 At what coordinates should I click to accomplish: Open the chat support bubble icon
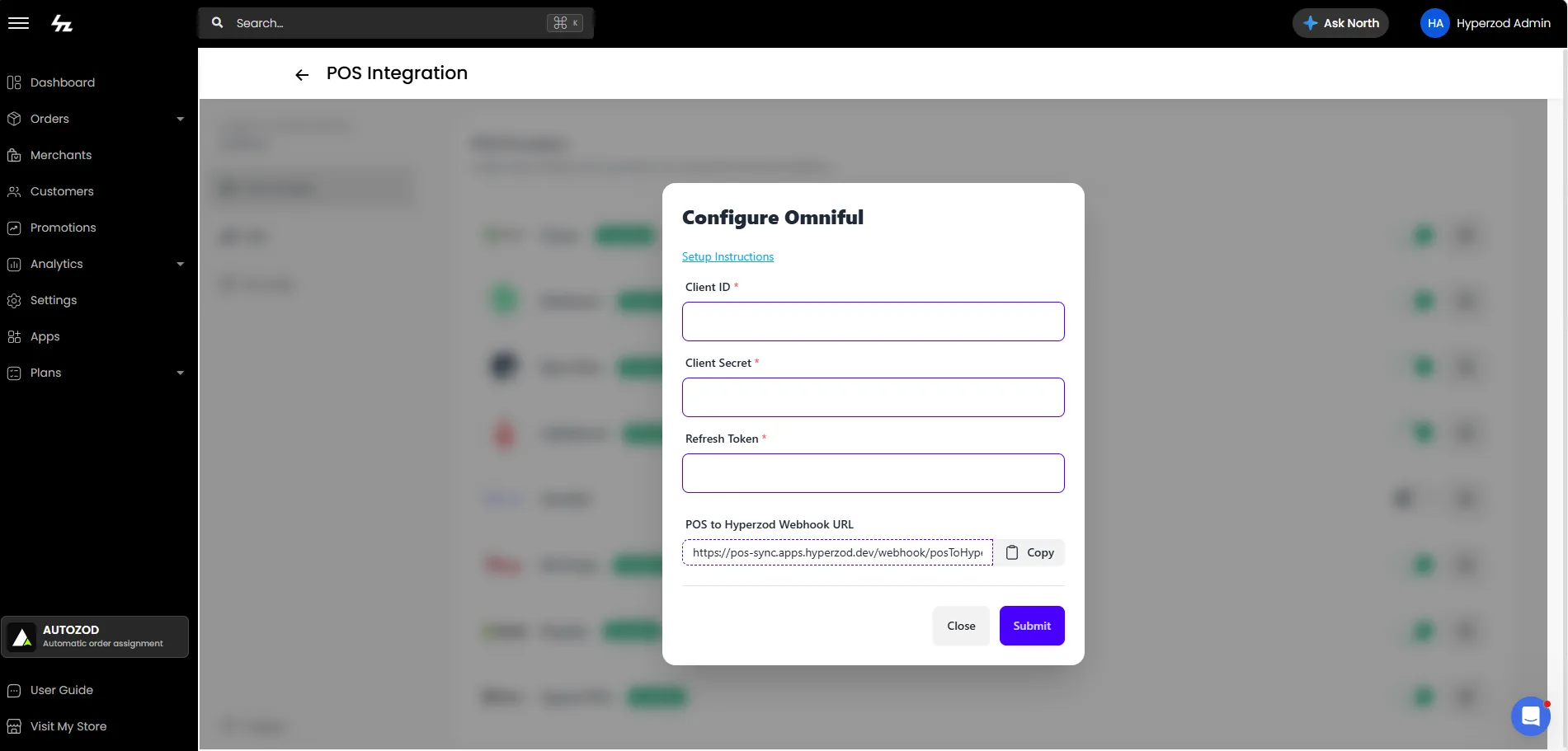pos(1531,716)
